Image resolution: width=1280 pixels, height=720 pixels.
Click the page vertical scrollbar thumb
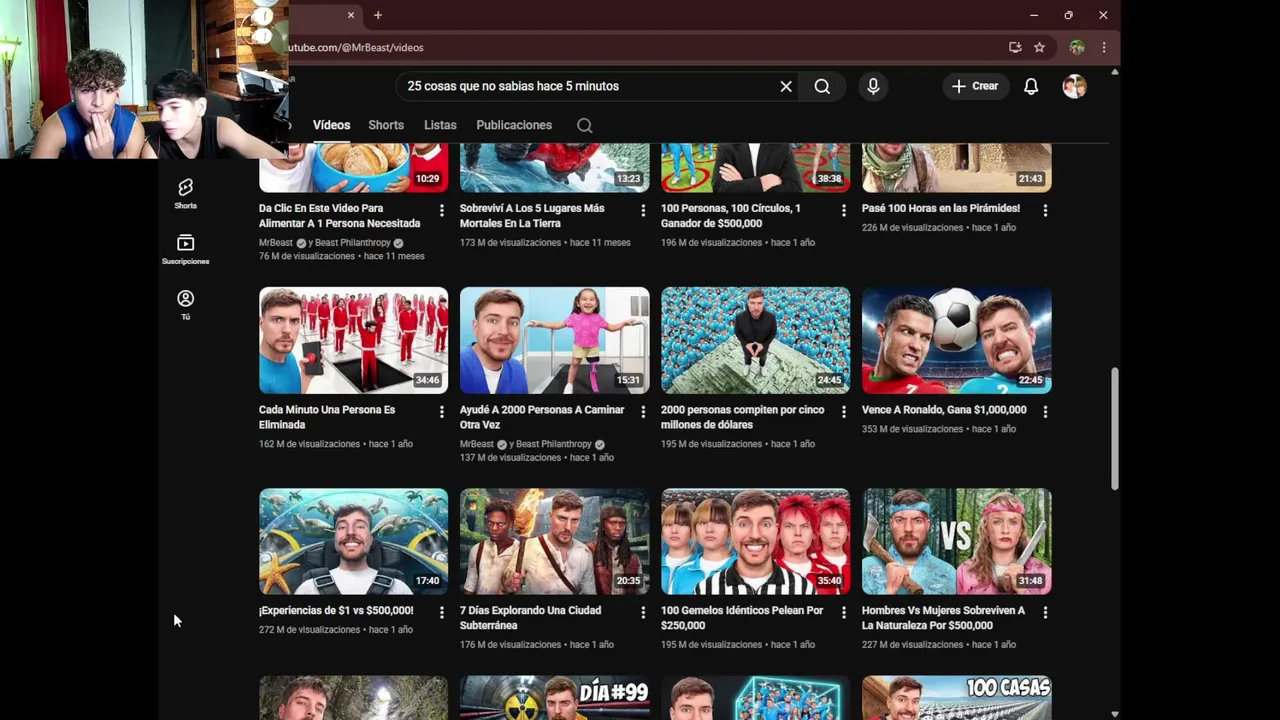coord(1114,429)
